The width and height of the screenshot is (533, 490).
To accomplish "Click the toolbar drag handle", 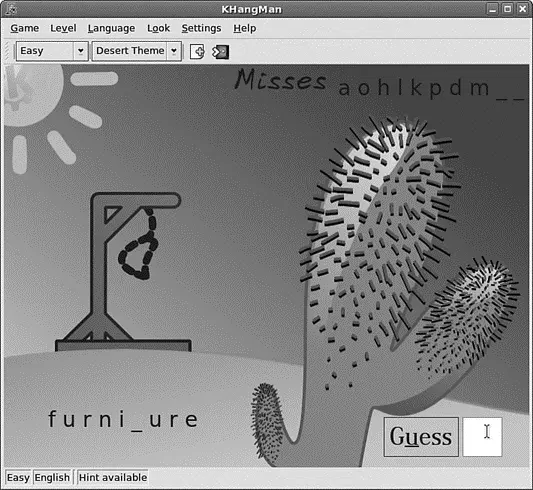I will [8, 52].
